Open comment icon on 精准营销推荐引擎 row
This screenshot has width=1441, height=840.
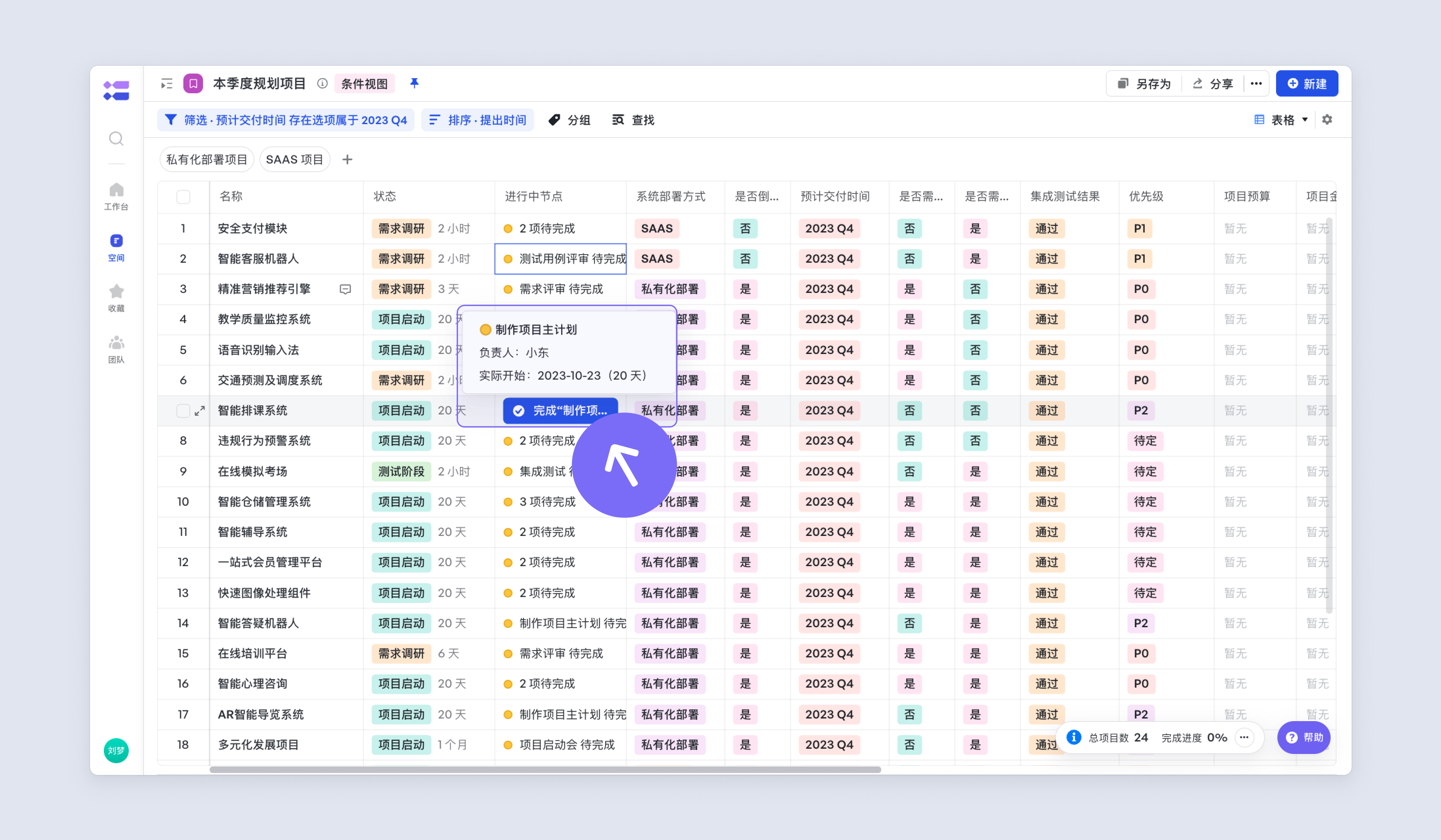coord(345,289)
